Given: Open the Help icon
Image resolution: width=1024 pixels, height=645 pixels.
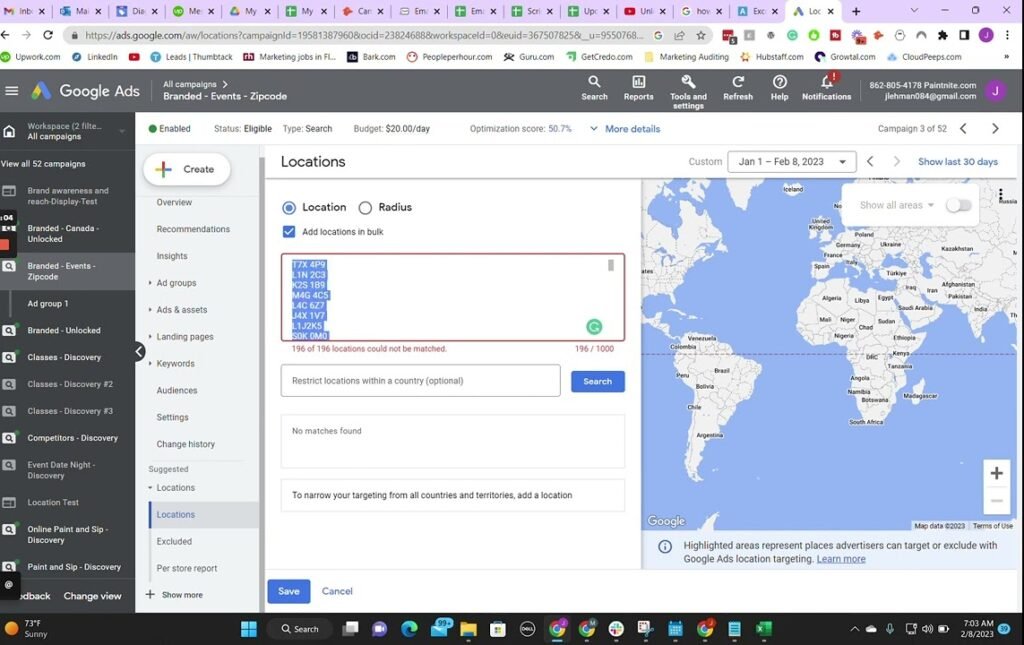Looking at the screenshot, I should pyautogui.click(x=779, y=88).
